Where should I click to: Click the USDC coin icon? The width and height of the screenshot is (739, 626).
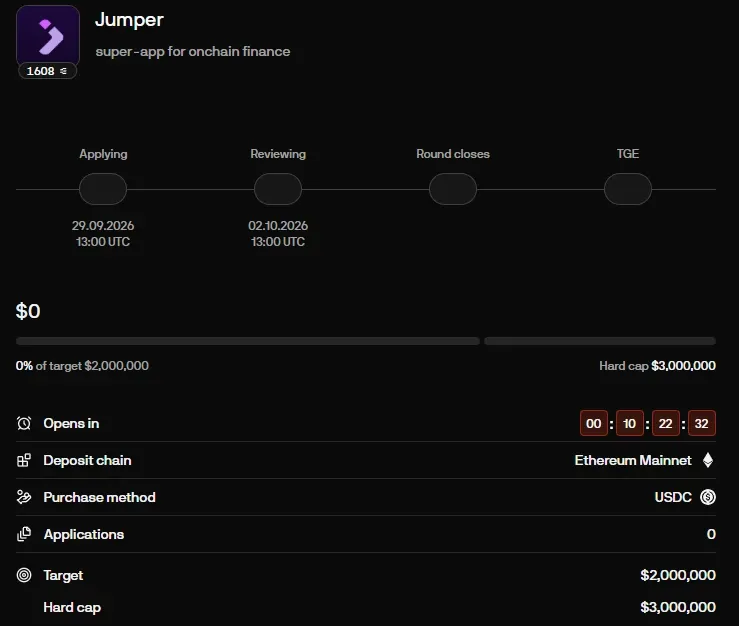pos(708,497)
